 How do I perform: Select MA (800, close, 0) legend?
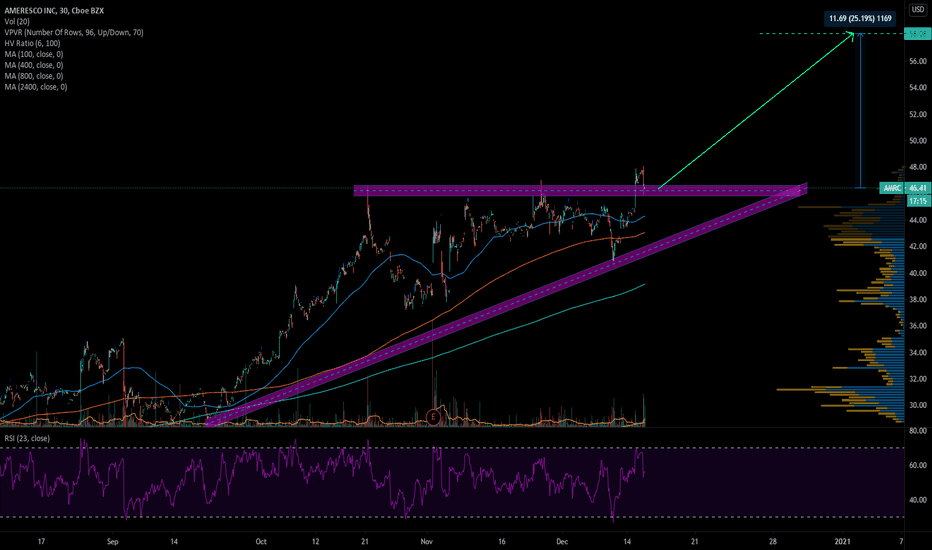[x=34, y=76]
